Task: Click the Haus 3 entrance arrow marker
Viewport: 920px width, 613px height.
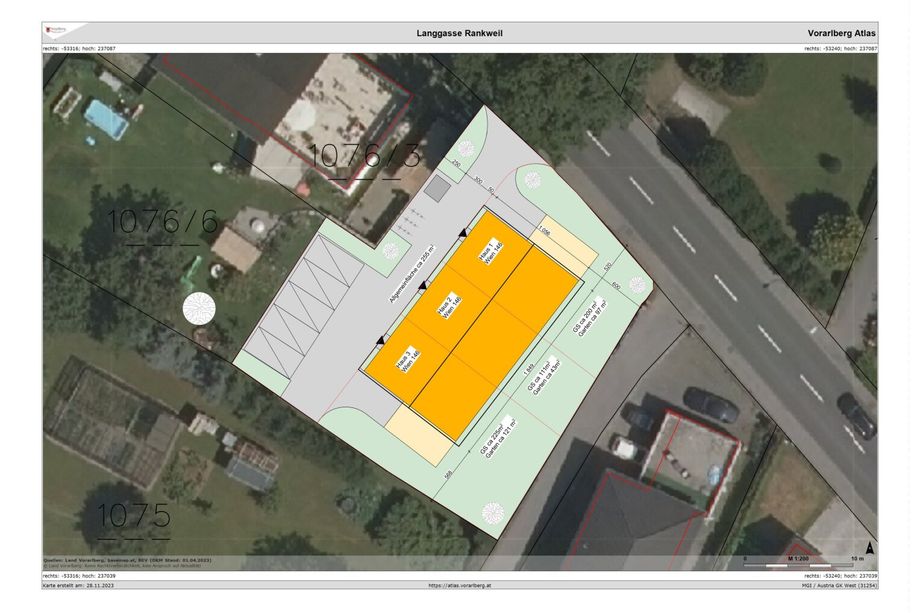Action: point(379,341)
